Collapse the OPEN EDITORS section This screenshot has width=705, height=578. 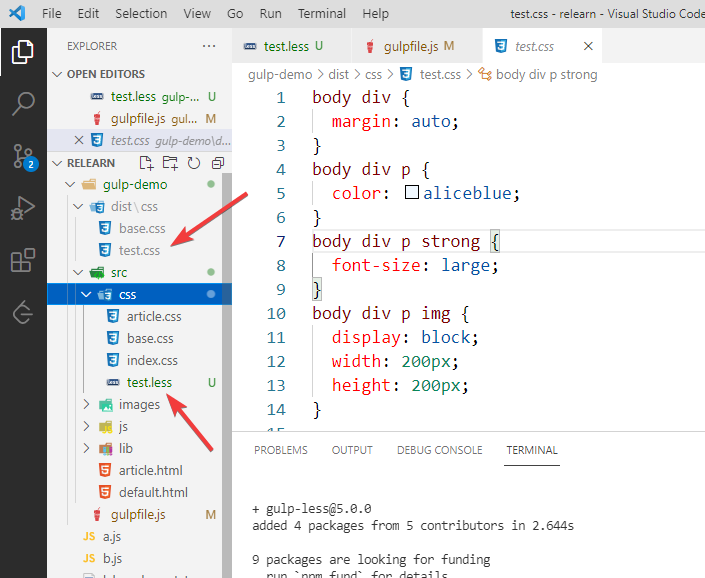click(x=57, y=74)
